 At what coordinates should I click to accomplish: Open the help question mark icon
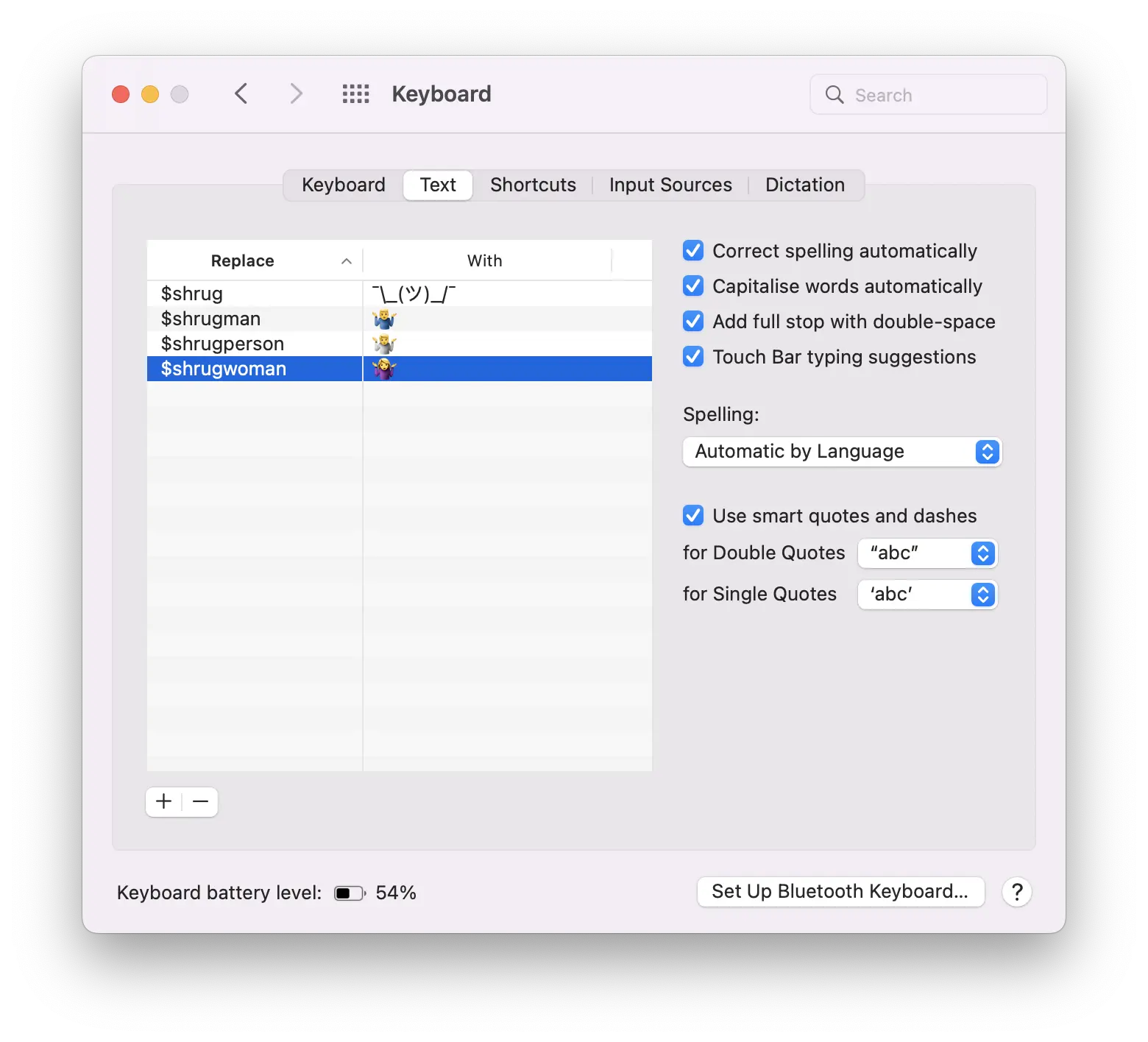click(x=1017, y=892)
